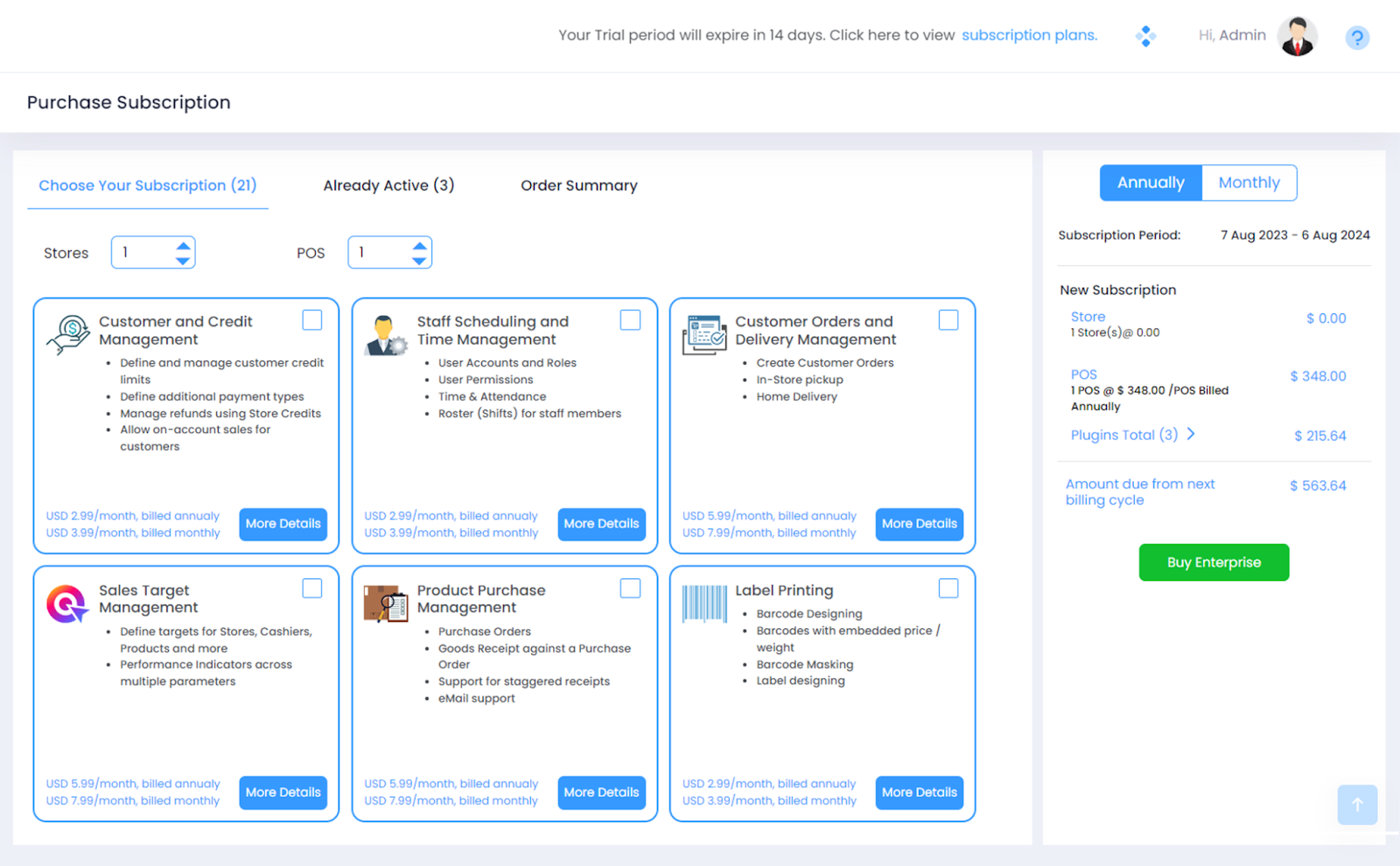Click the scroll-to-top arrow button

pos(1357,805)
